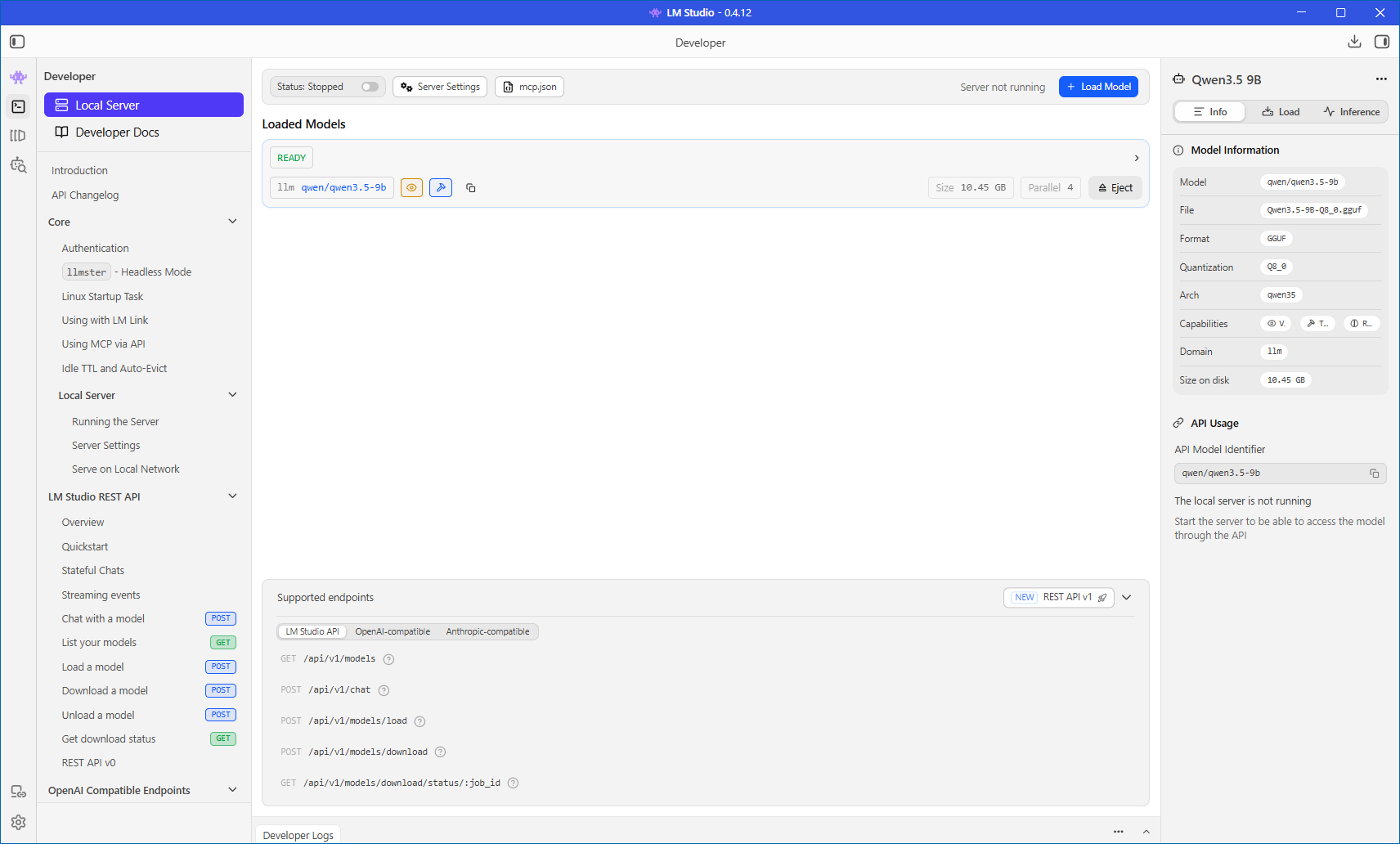Open the Local Server page

click(x=144, y=105)
